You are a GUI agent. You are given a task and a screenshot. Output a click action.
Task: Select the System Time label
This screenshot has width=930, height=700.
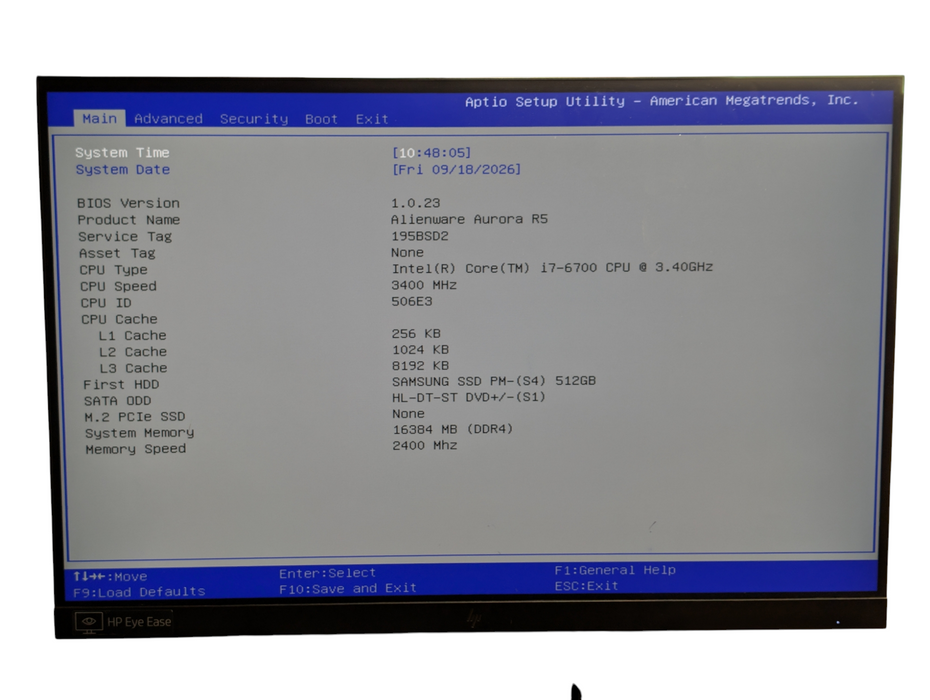122,152
